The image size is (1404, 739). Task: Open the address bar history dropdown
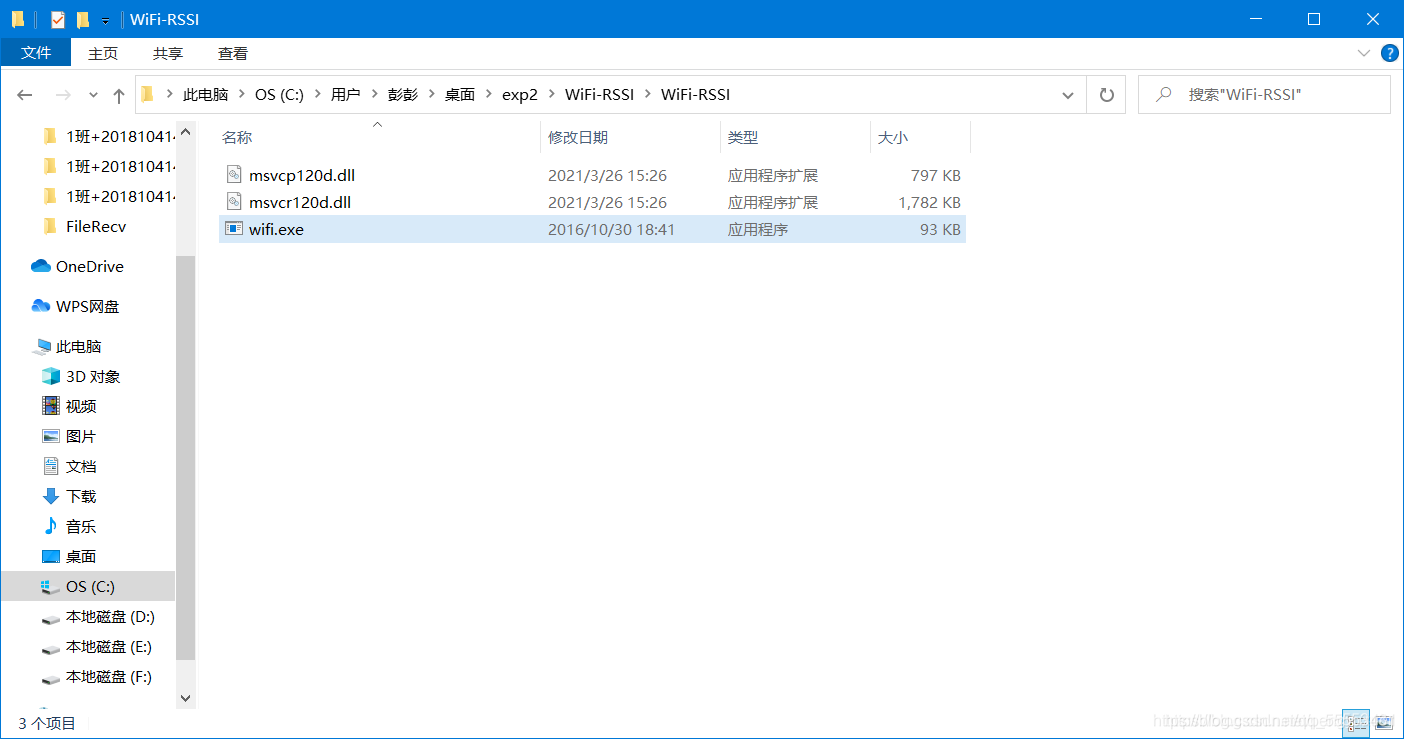(x=1068, y=95)
